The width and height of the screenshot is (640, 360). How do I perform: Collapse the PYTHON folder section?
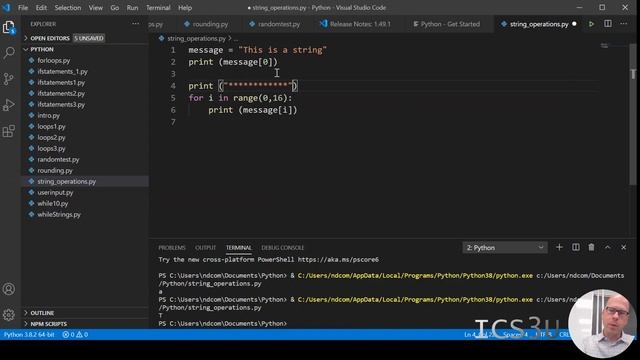[41, 49]
